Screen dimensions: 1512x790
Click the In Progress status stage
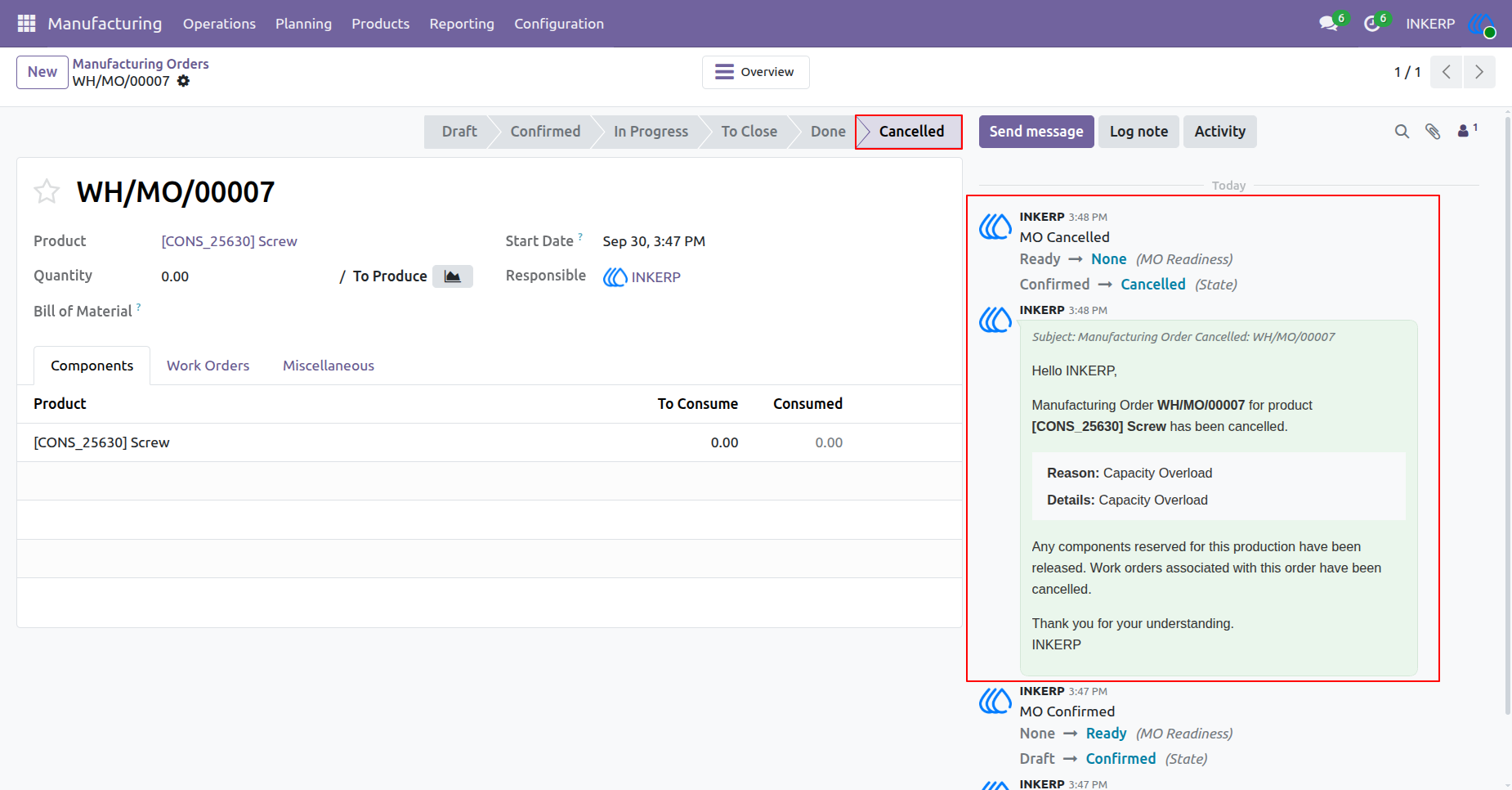[651, 132]
